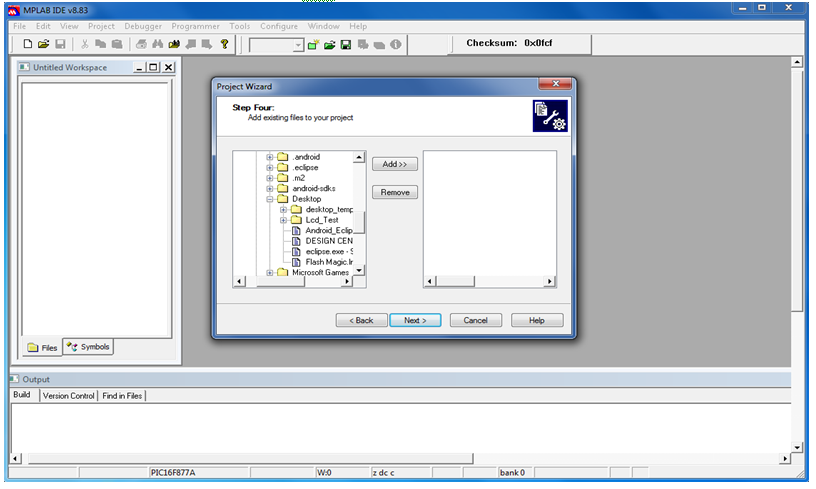
Task: Expand the .eclipse folder node
Action: click(270, 168)
